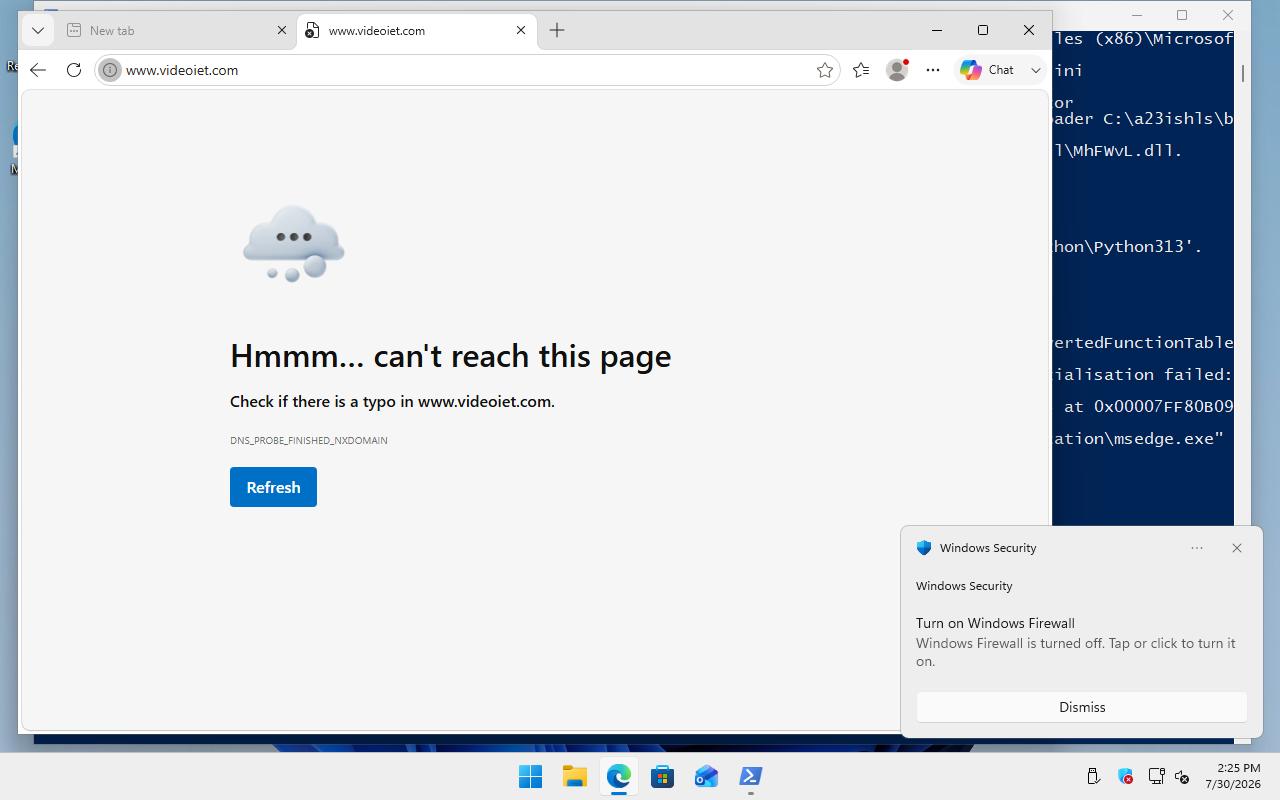
Task: Add this page to favorites star icon
Action: click(x=825, y=70)
